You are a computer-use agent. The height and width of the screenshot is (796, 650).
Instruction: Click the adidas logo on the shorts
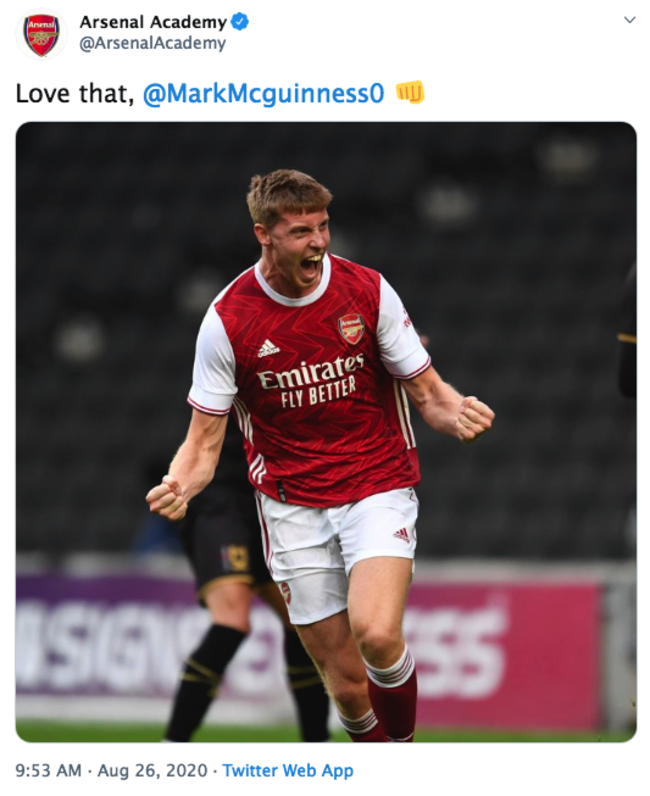pos(401,534)
